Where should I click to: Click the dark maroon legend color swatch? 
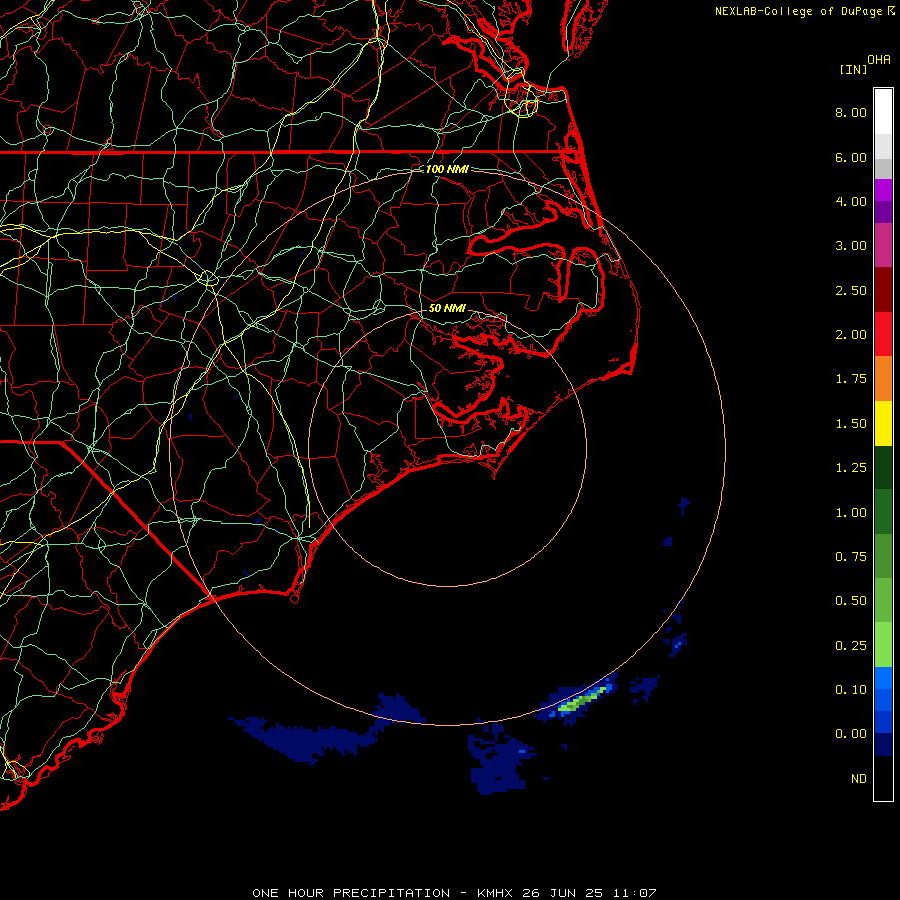[883, 290]
